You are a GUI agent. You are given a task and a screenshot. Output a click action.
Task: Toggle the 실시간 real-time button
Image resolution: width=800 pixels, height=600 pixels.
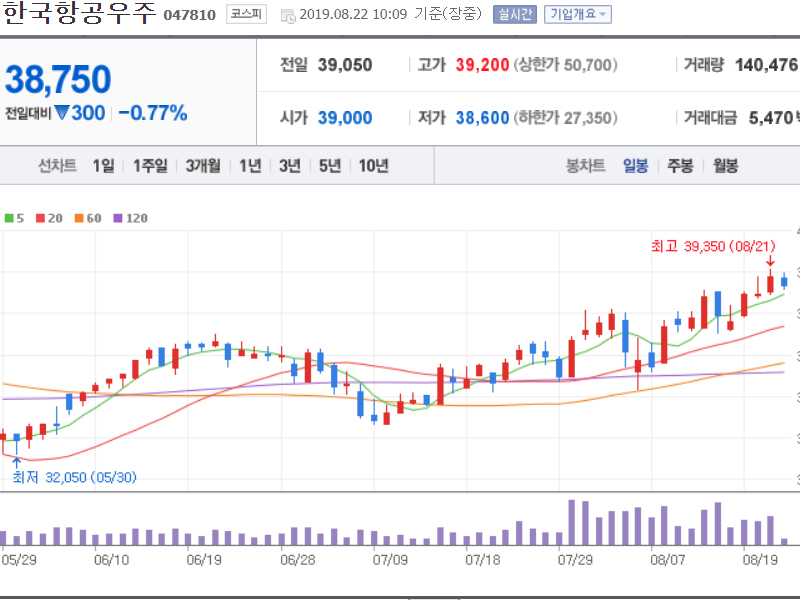point(514,14)
